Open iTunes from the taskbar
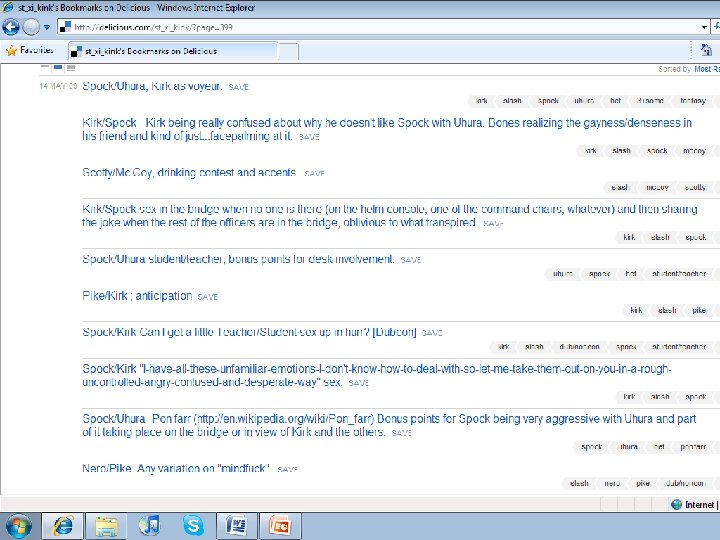The width and height of the screenshot is (720, 540). coord(149,526)
